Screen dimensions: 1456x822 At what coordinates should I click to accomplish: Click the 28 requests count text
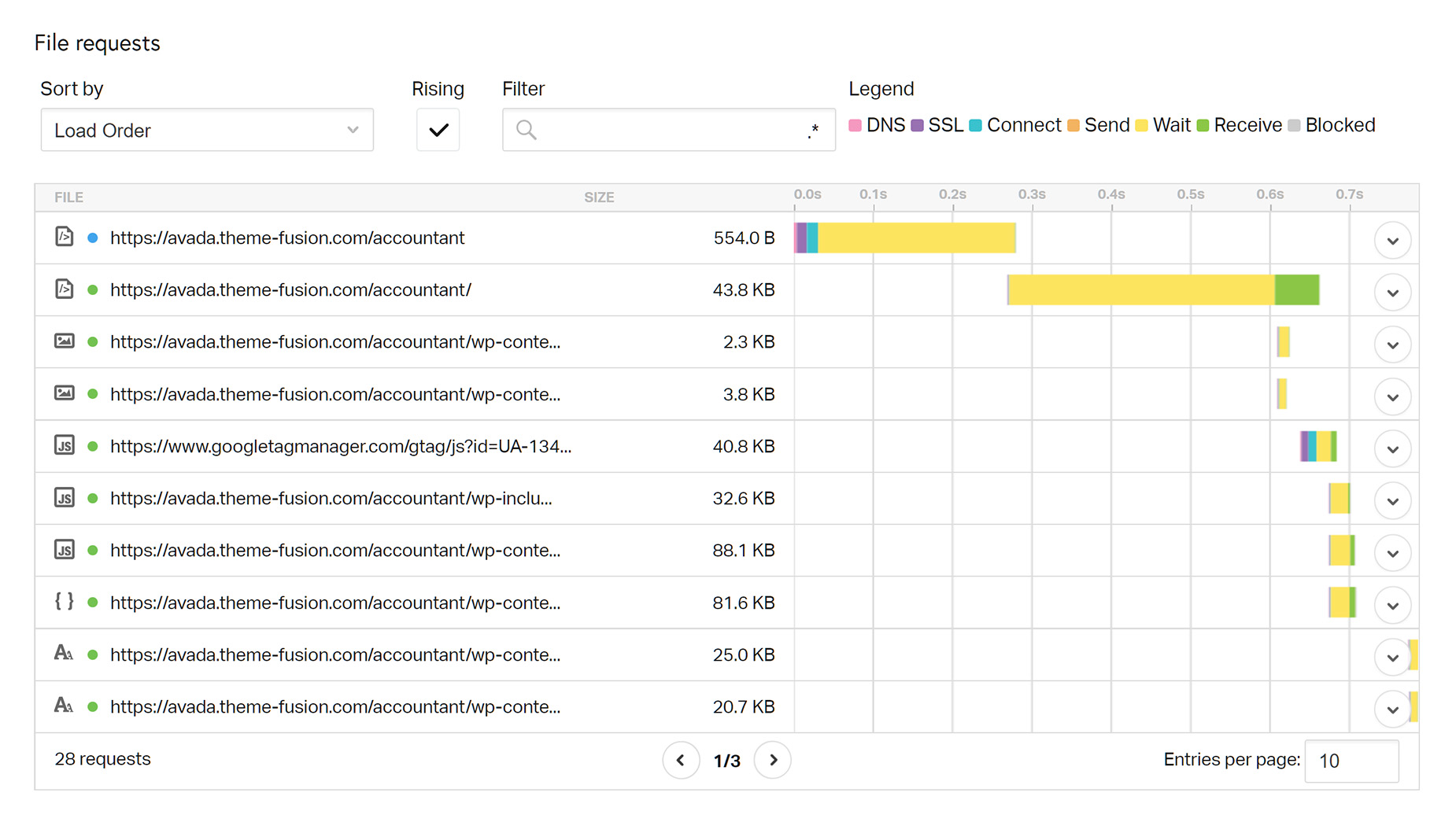(x=102, y=759)
